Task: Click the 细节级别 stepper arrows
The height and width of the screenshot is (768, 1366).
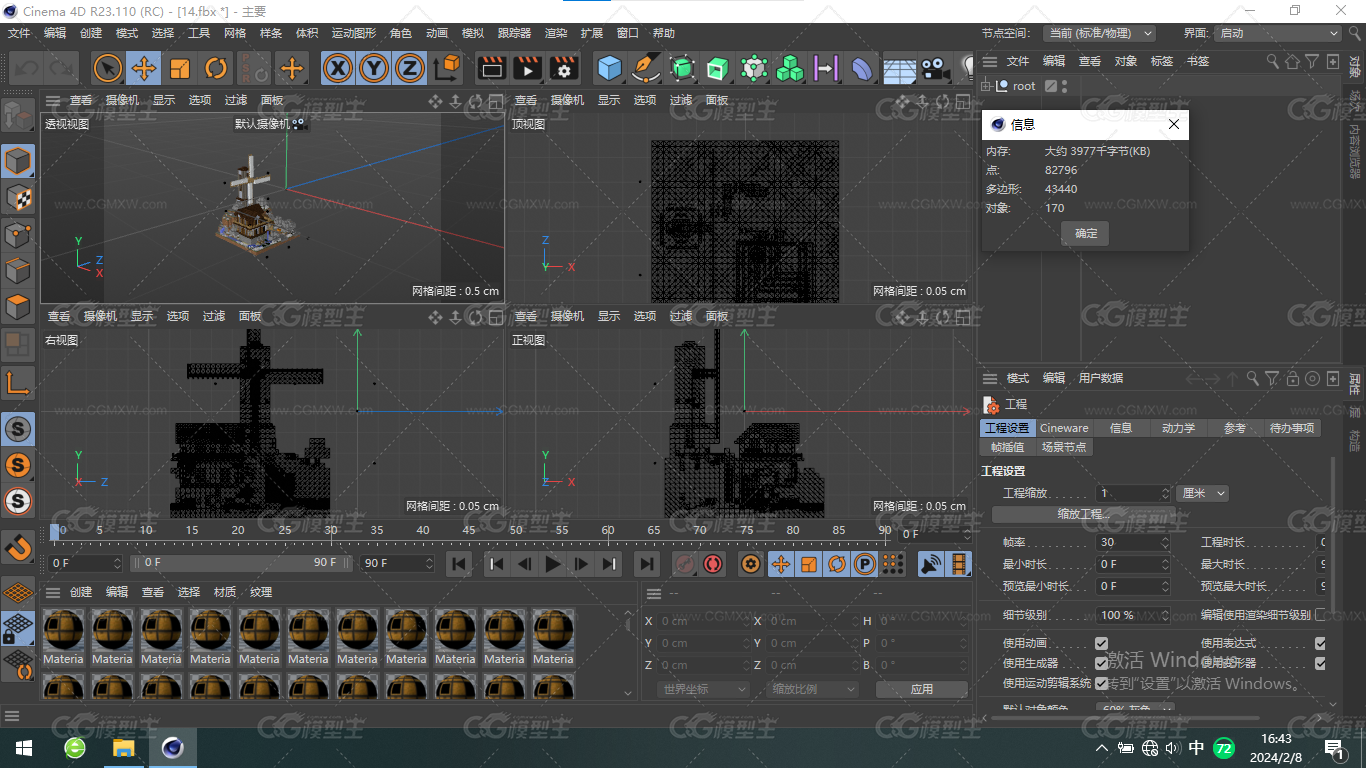Action: point(1165,615)
